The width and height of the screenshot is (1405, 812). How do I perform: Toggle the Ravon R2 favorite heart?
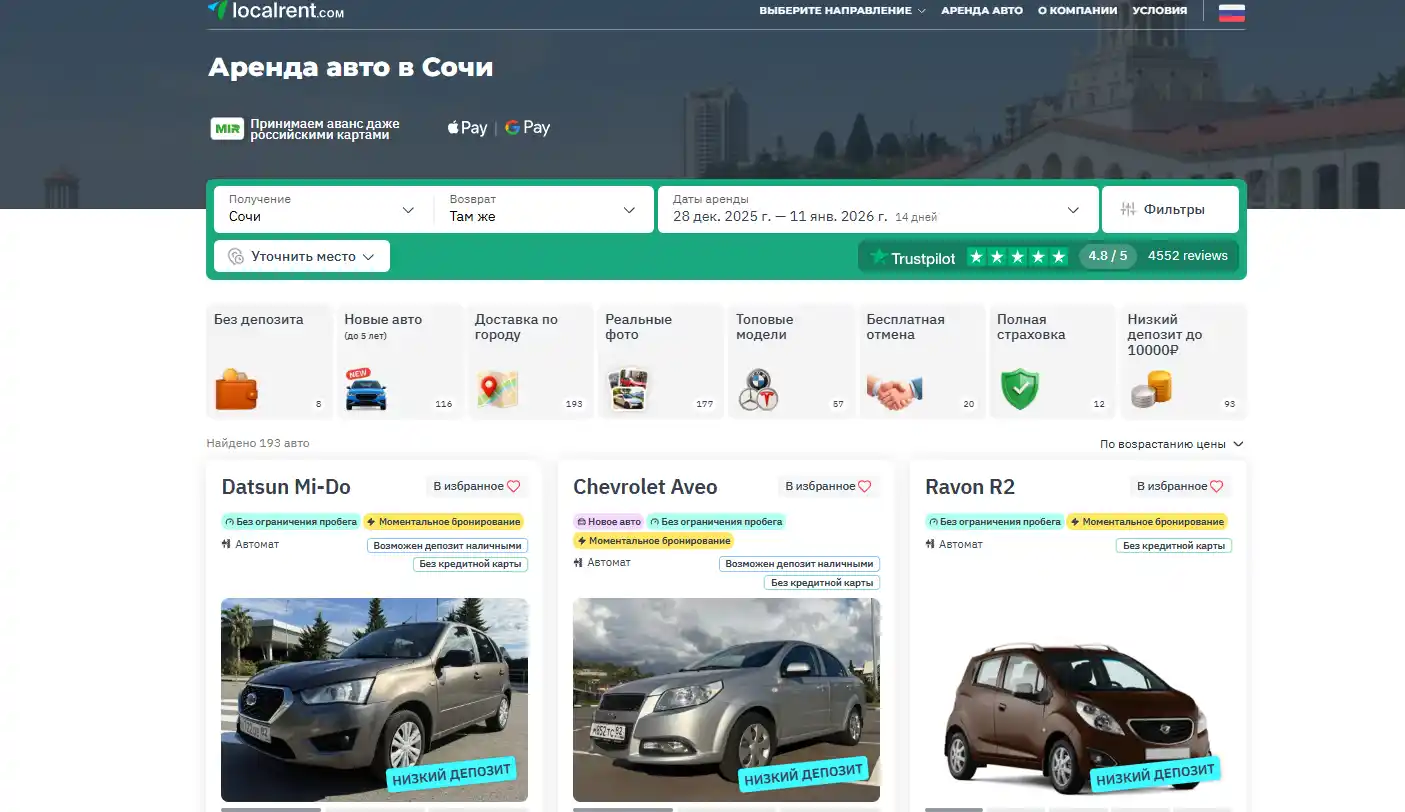coord(1217,485)
